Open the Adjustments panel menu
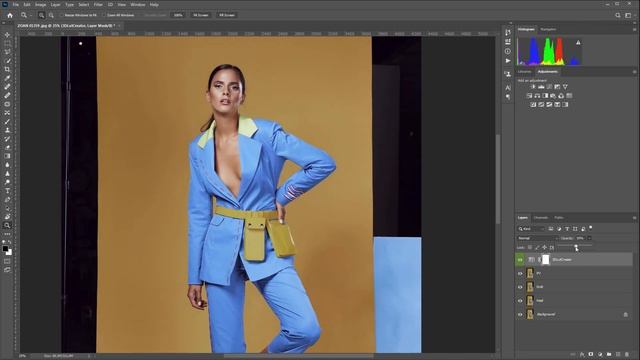 pos(634,72)
